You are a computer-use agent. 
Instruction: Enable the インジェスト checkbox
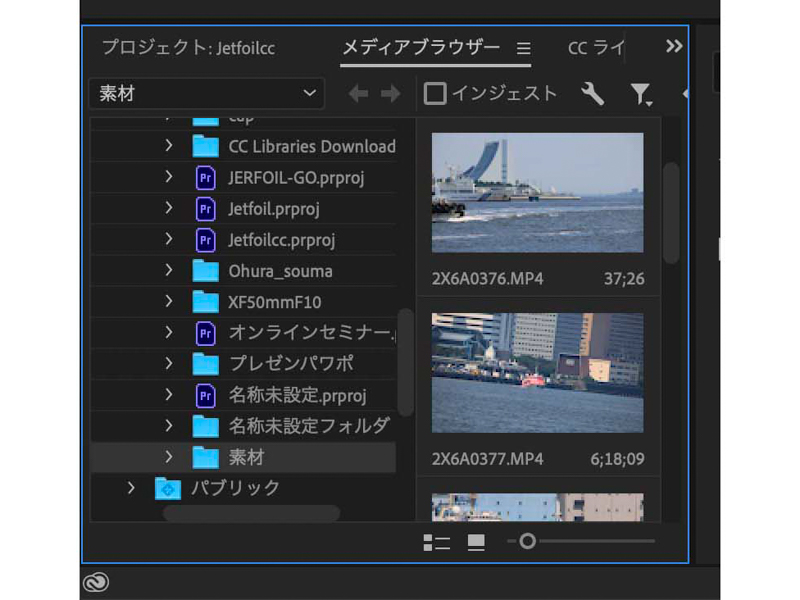point(436,93)
